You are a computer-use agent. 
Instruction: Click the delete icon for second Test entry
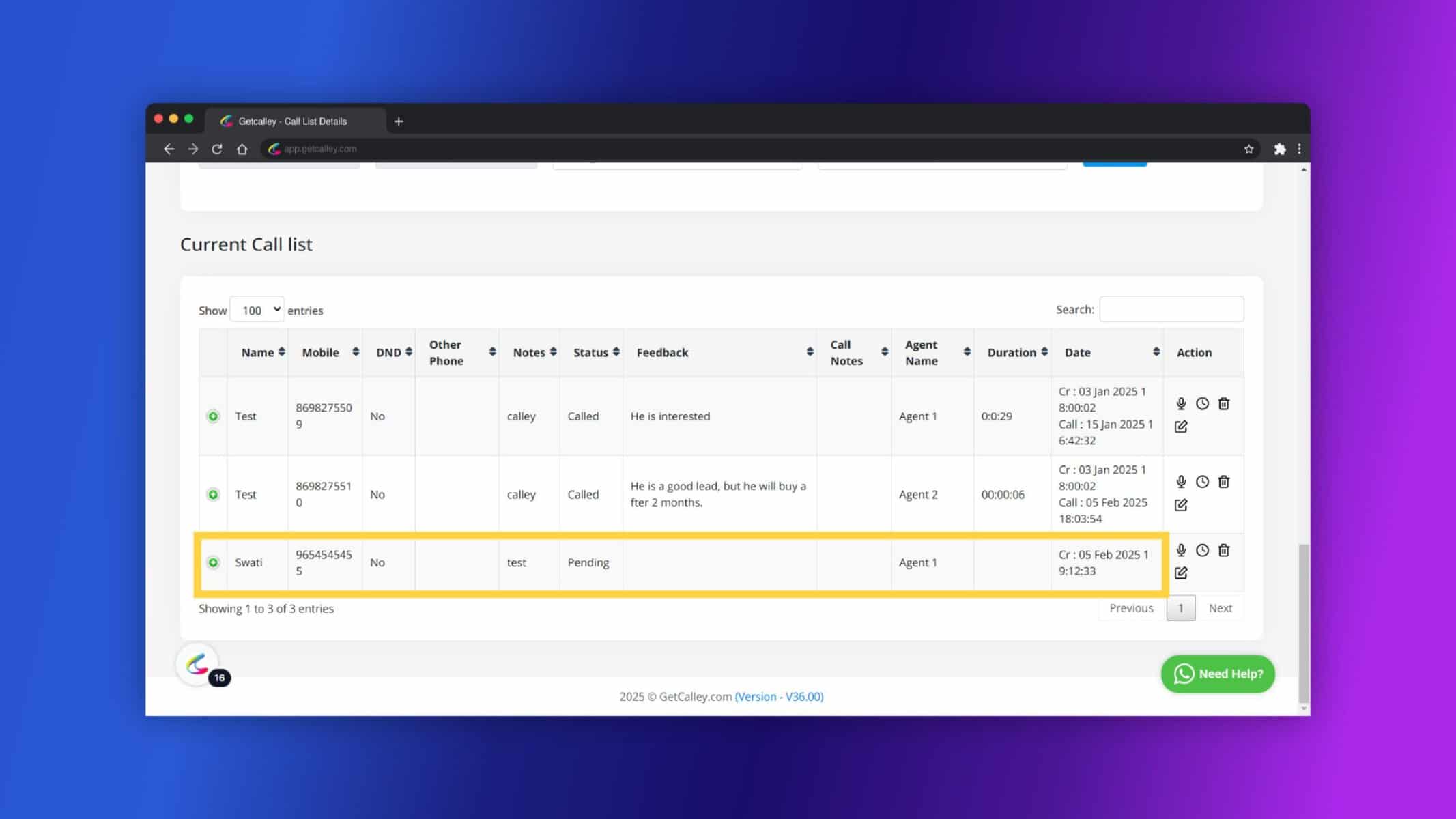tap(1223, 481)
